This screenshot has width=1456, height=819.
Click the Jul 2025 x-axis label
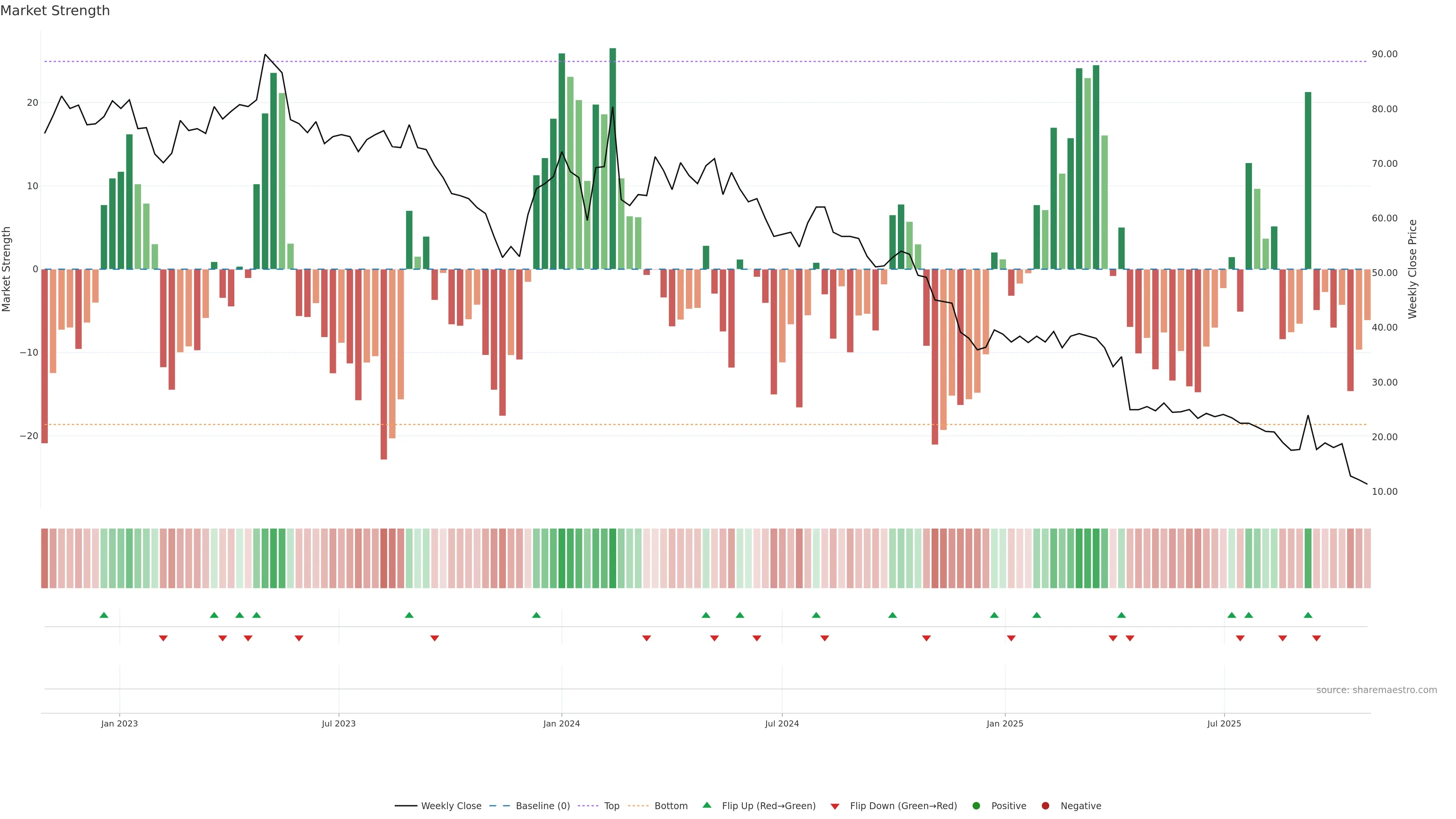pyautogui.click(x=1224, y=723)
